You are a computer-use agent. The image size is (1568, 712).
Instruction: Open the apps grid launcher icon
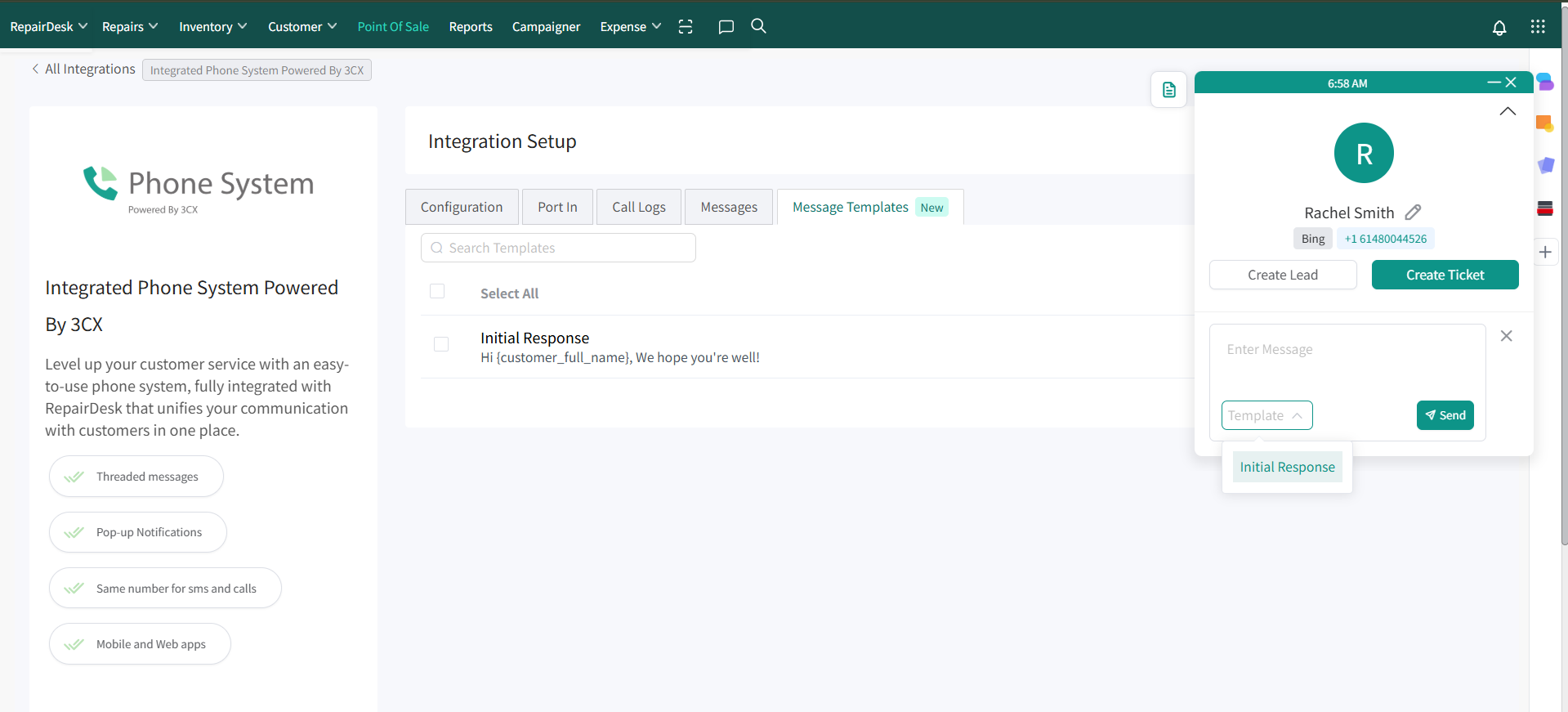(1537, 27)
